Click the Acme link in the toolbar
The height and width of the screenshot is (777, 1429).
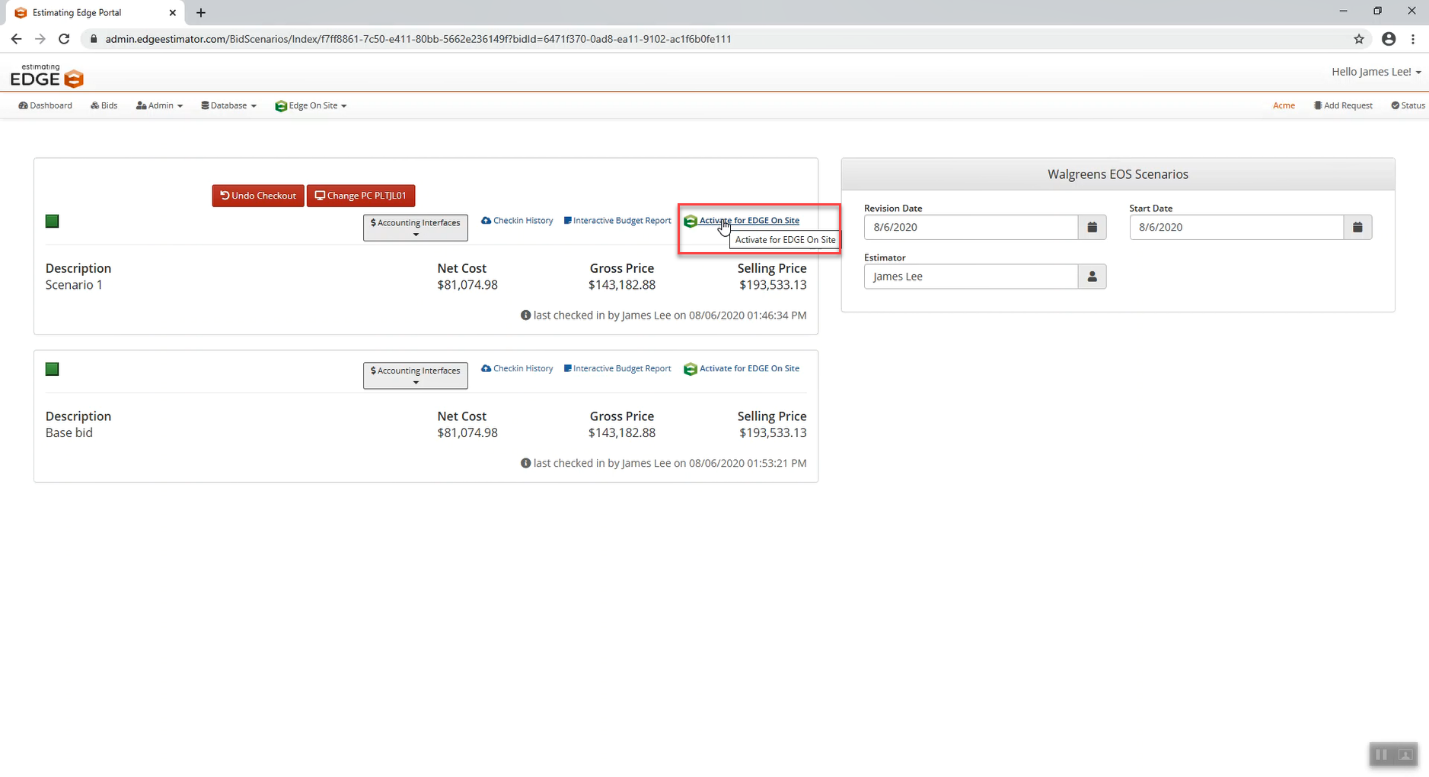(x=1283, y=105)
